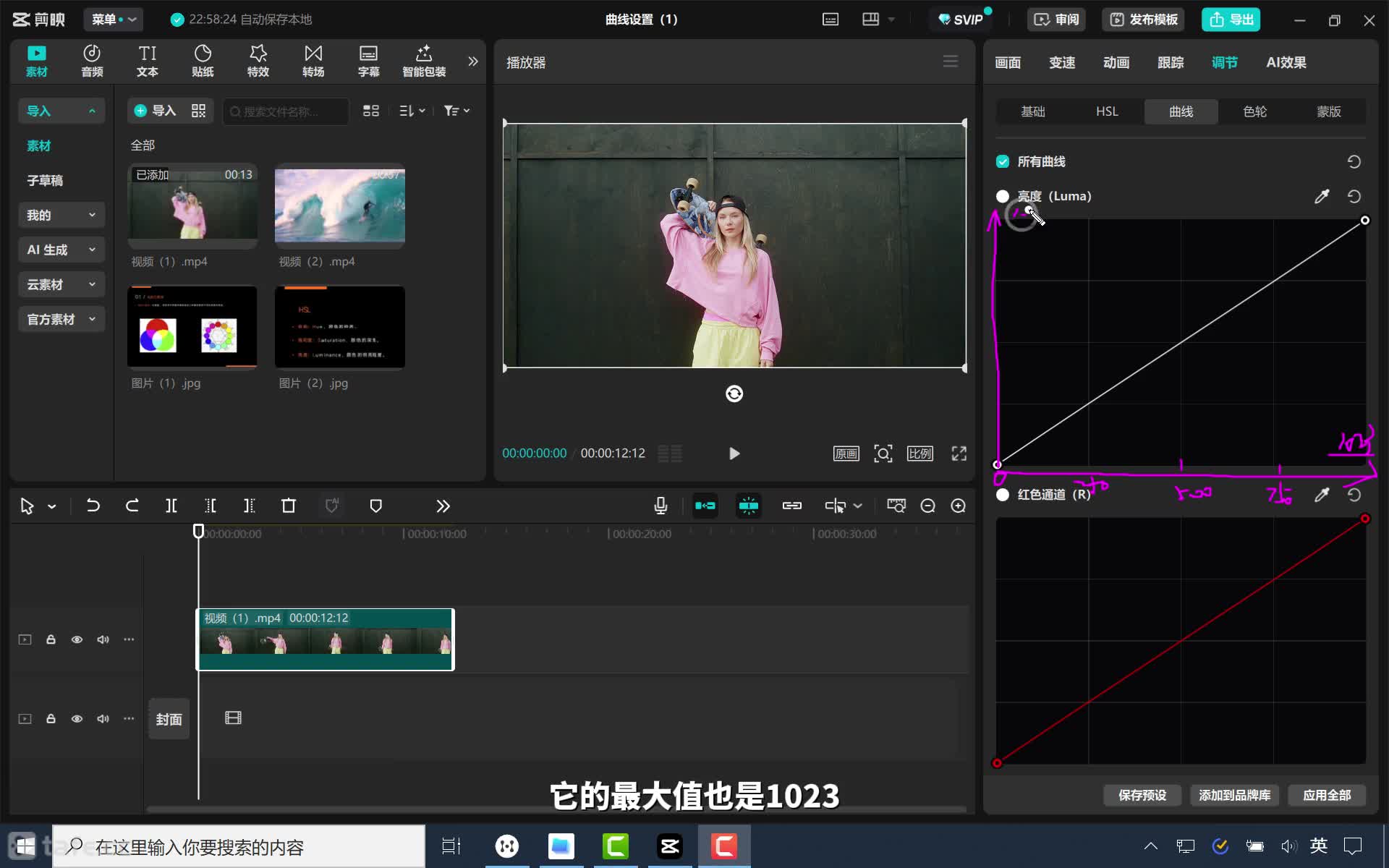Expand more panel tabs with double chevron
Image resolution: width=1389 pixels, height=868 pixels.
[473, 61]
